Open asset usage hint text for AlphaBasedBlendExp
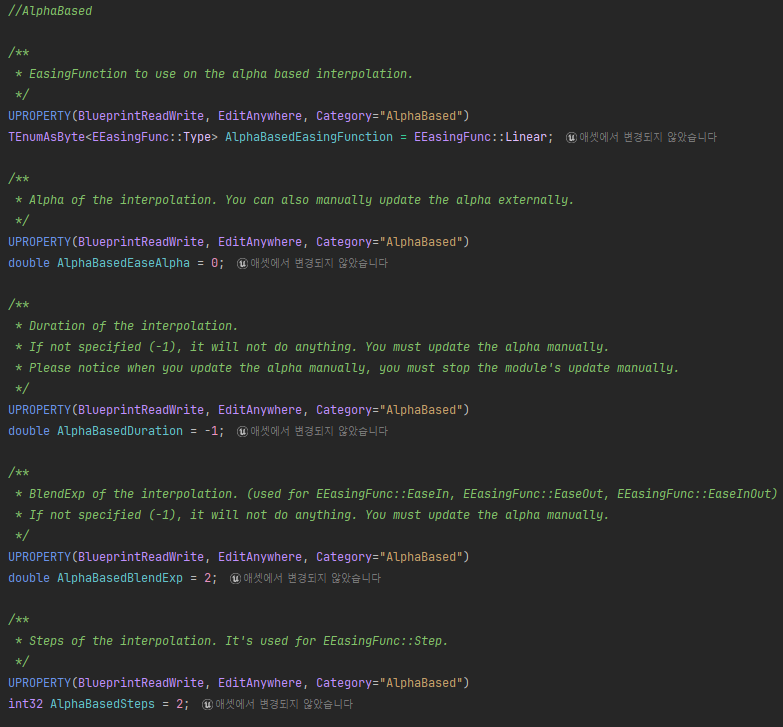Viewport: 783px width, 727px height. pos(312,578)
